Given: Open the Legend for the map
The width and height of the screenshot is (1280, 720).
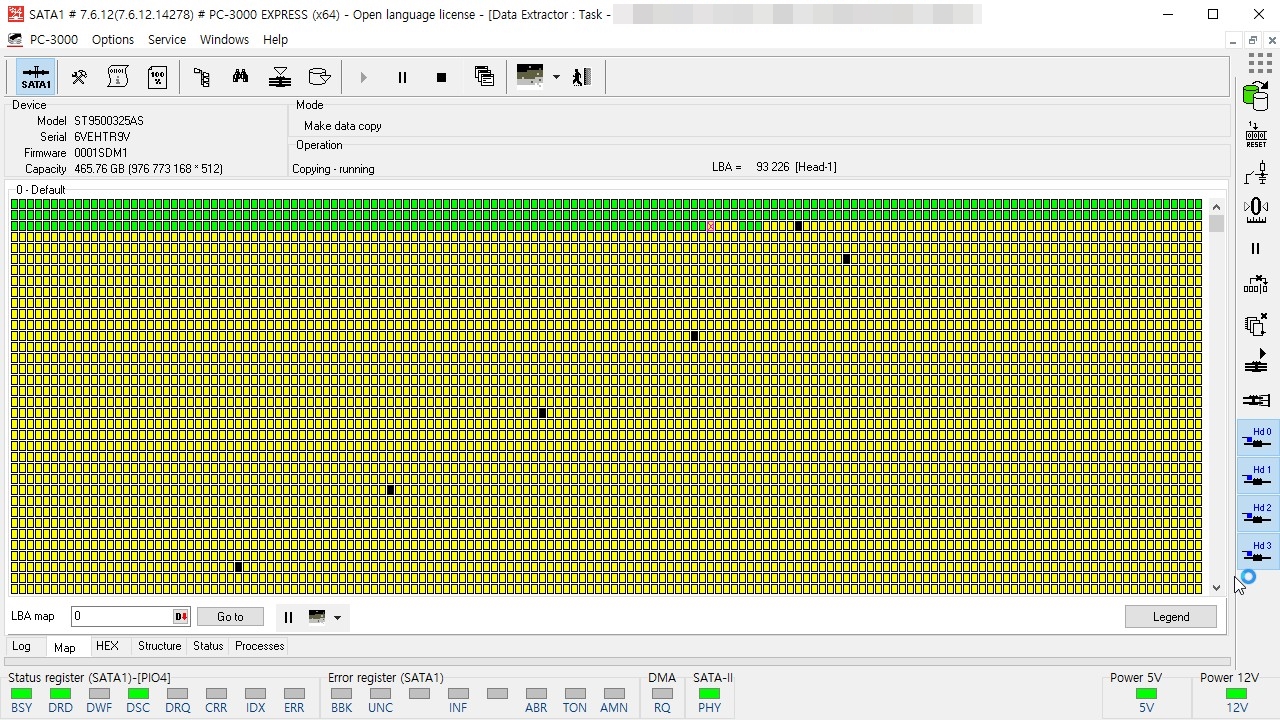Looking at the screenshot, I should pos(1171,617).
